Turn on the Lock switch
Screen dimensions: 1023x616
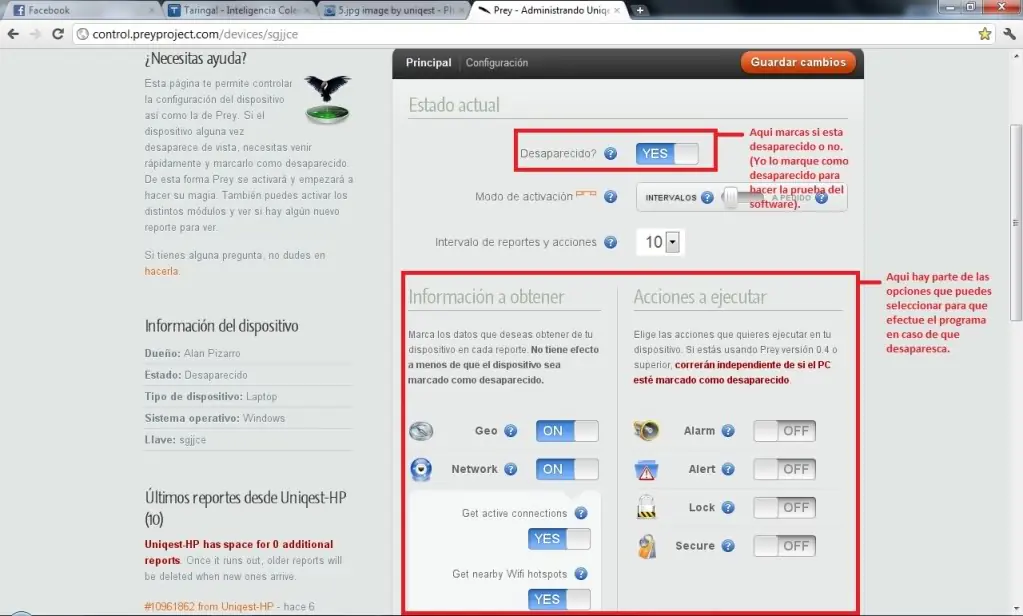click(784, 508)
